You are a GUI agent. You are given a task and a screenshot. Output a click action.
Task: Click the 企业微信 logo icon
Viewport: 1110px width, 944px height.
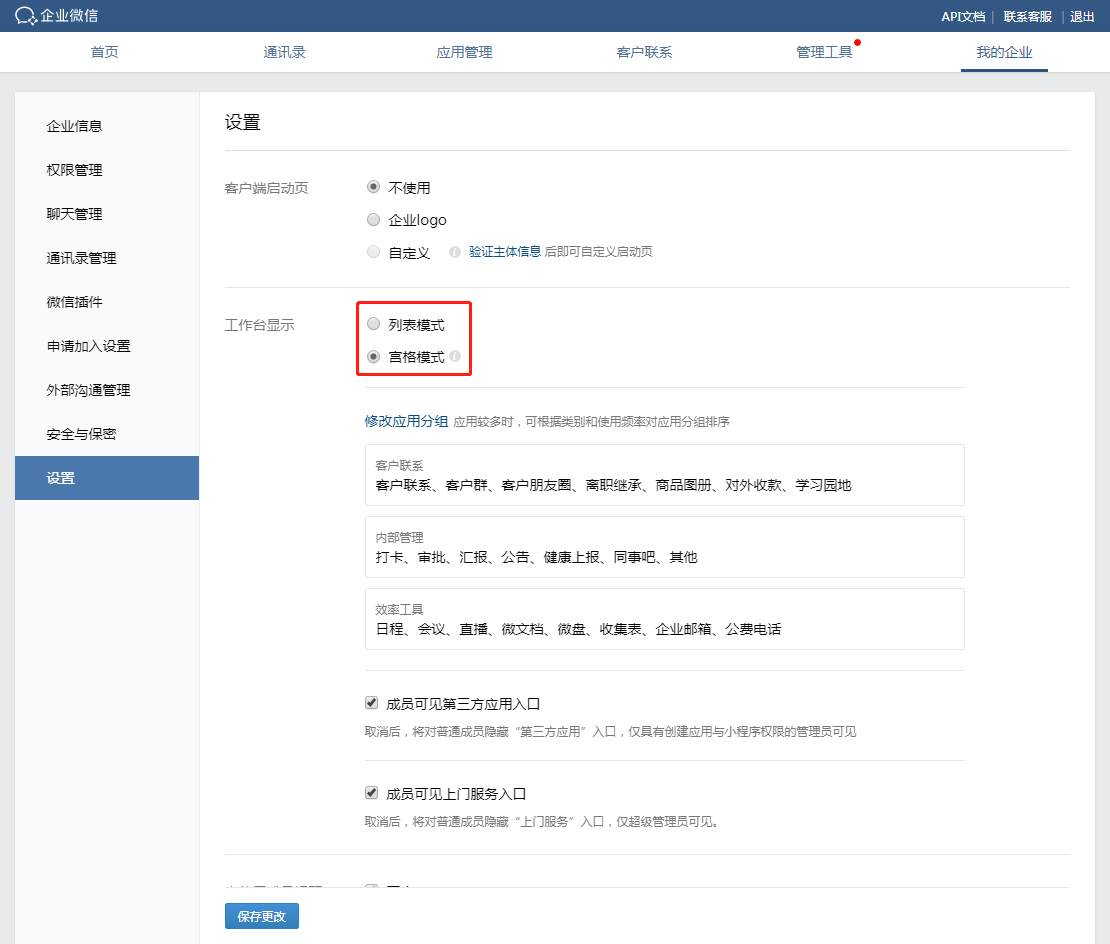[26, 16]
